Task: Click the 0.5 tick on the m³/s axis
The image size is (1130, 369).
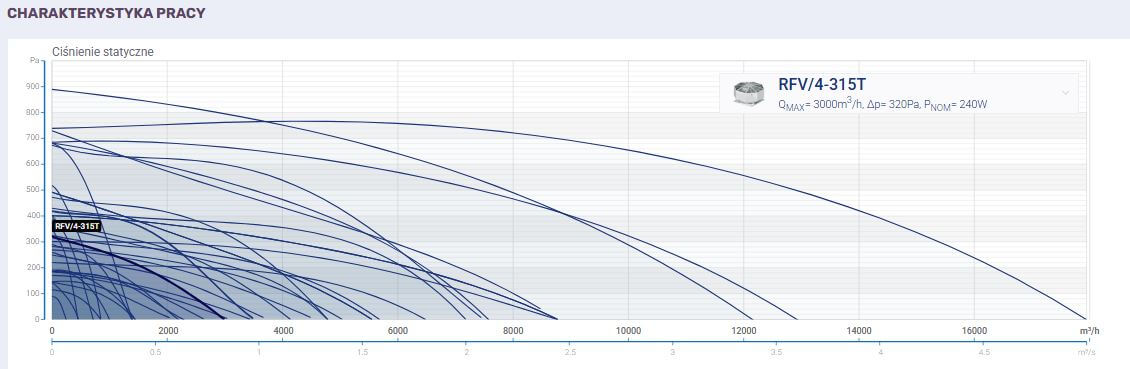Action: click(x=155, y=352)
